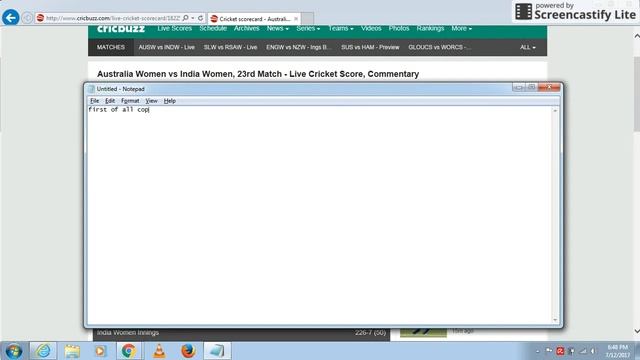Launch VLC media player from taskbar
The image size is (640, 360).
159,351
